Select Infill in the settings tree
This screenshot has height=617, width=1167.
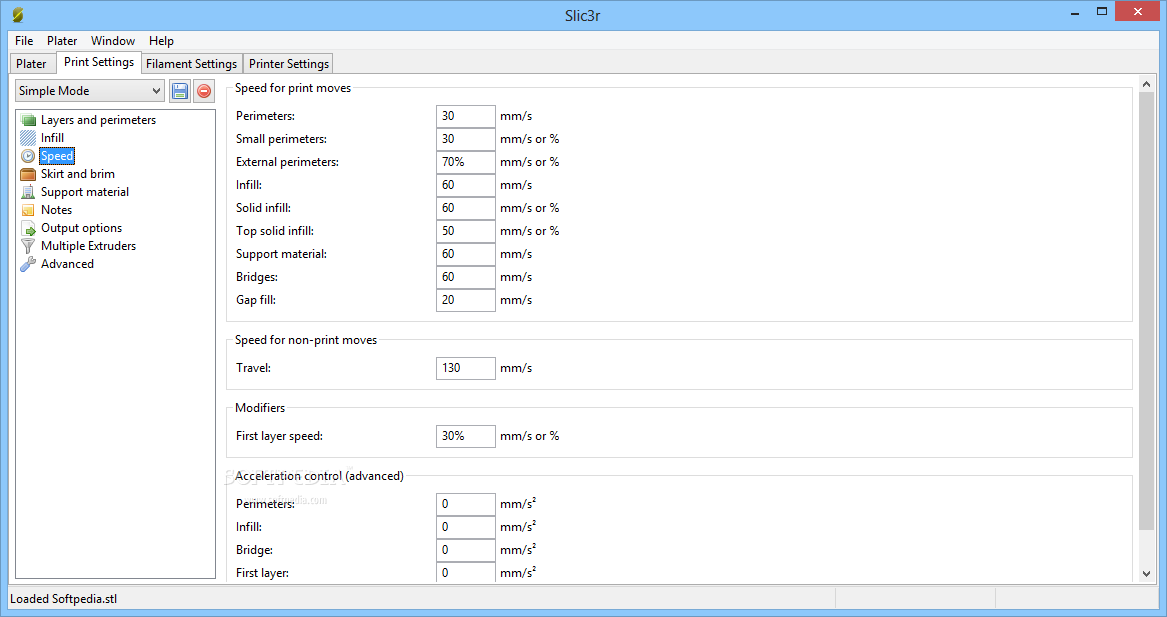pos(52,138)
